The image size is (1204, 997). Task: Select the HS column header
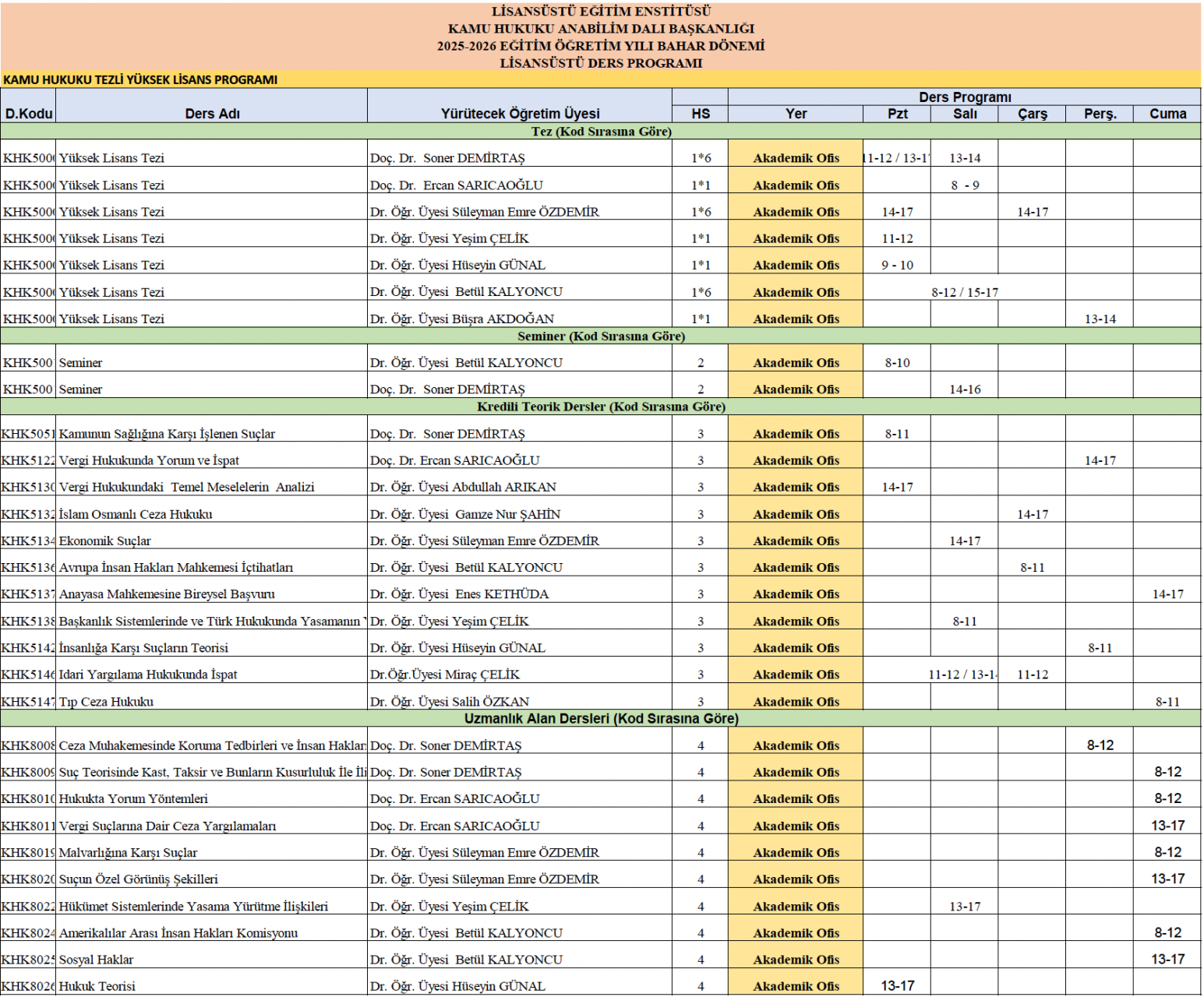pos(700,113)
